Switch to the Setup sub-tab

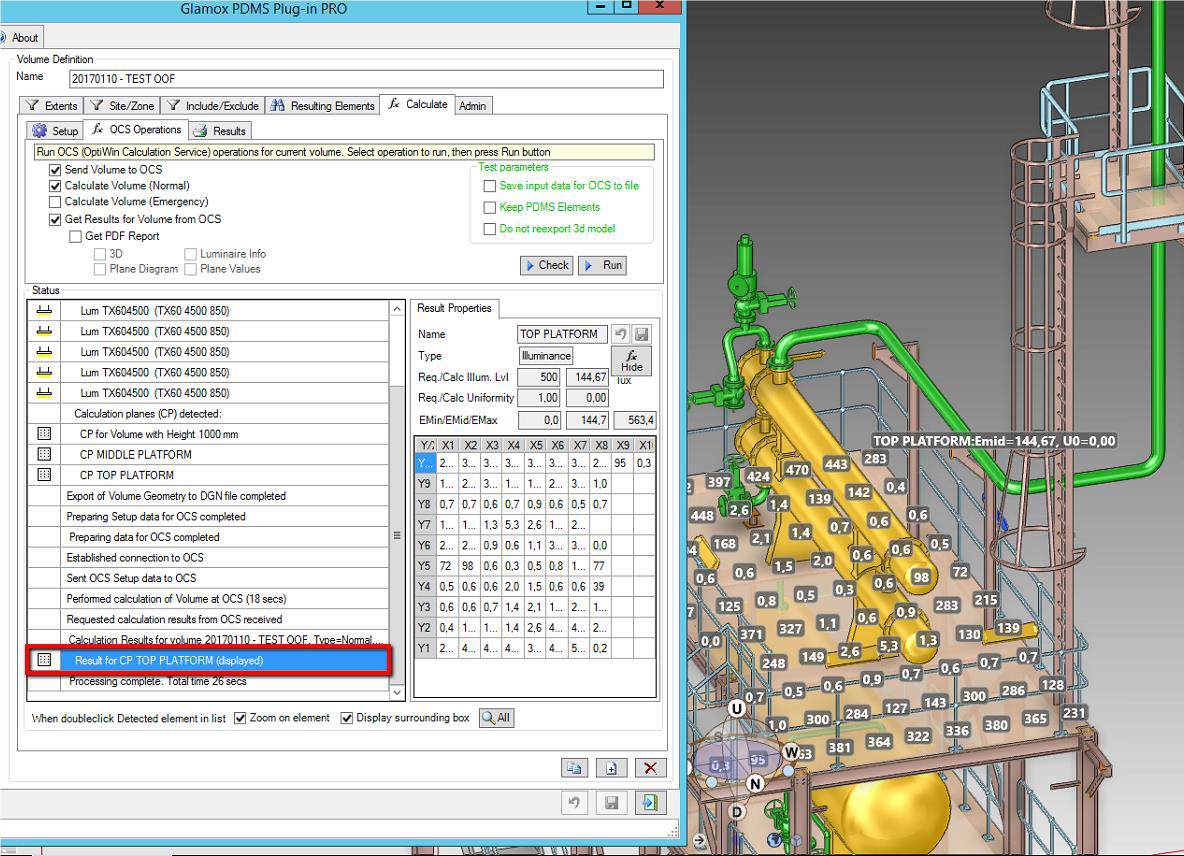point(55,131)
